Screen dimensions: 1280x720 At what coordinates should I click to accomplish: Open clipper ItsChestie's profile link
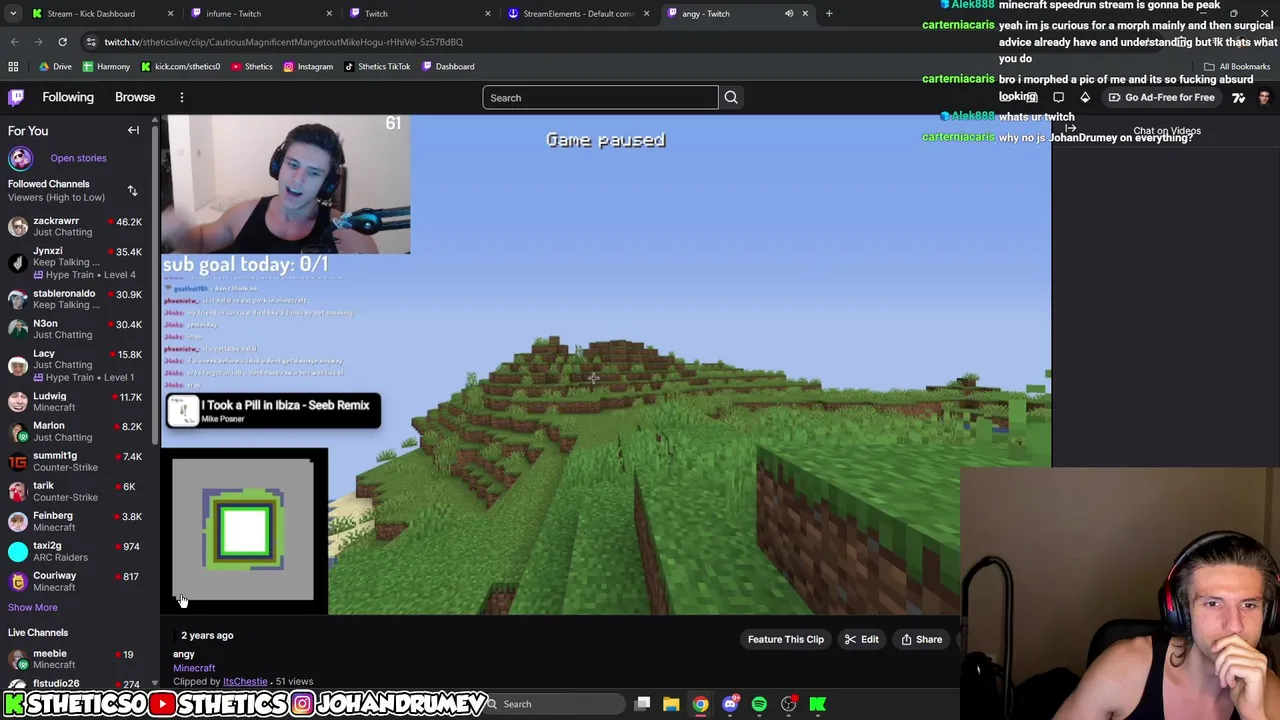point(245,682)
